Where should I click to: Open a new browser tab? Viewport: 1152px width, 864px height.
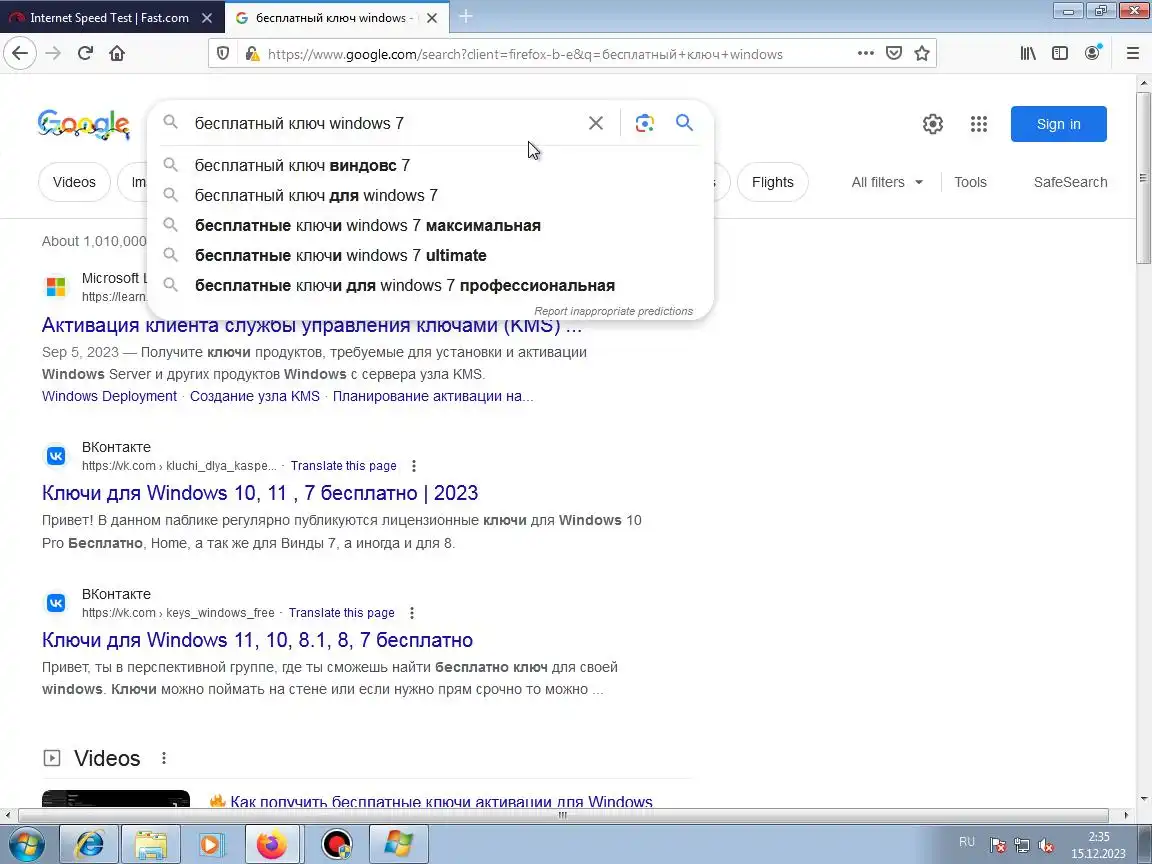point(466,16)
